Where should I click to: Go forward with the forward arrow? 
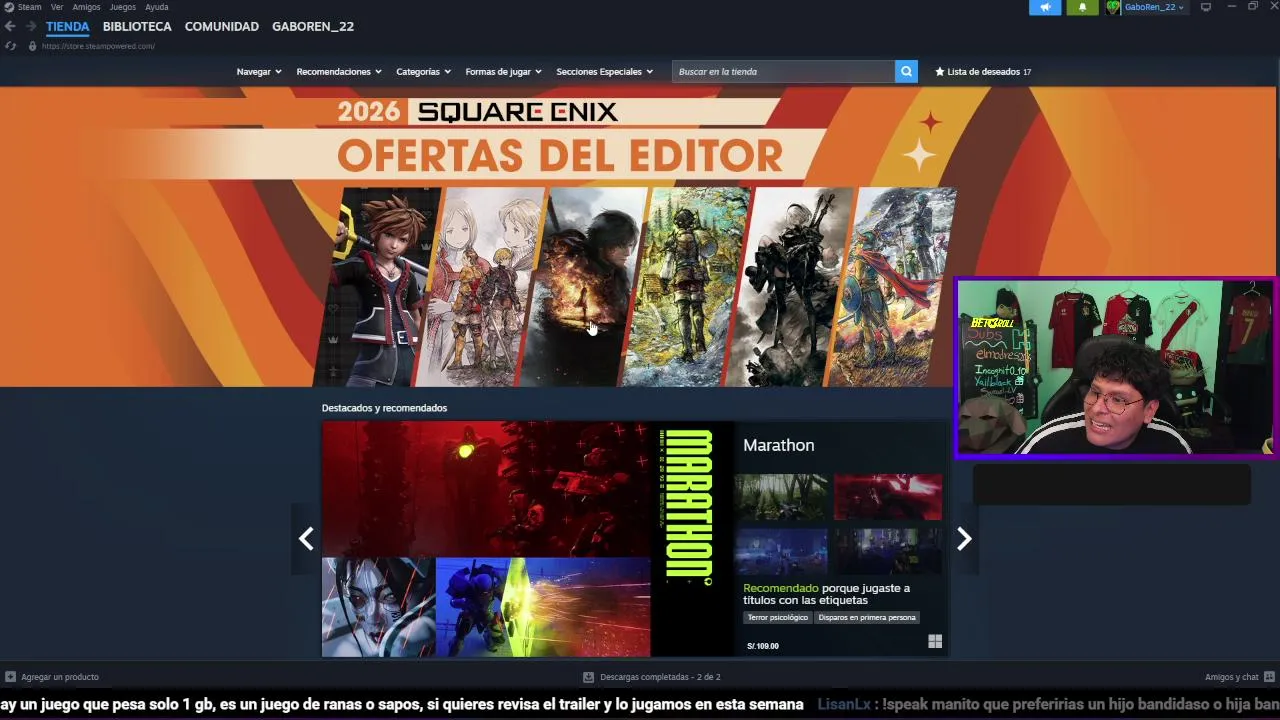tap(30, 27)
